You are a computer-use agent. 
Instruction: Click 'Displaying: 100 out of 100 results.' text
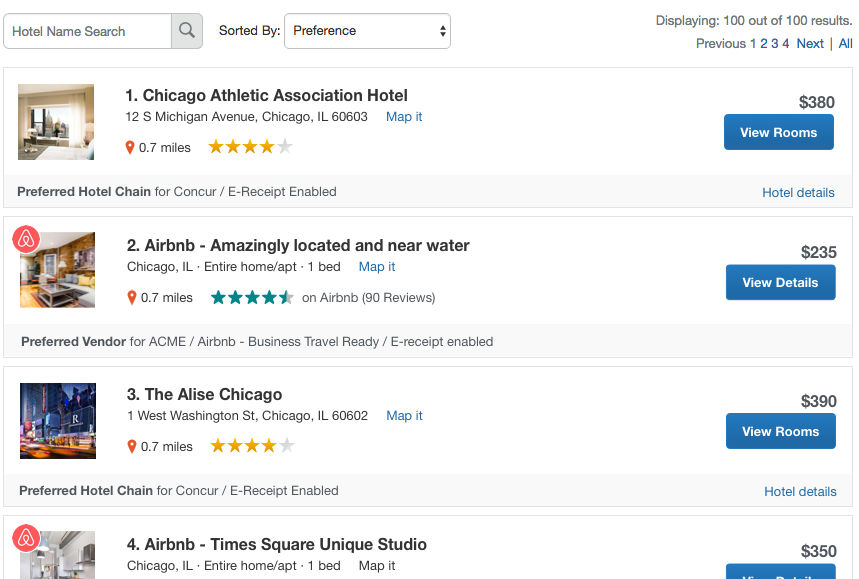click(754, 21)
